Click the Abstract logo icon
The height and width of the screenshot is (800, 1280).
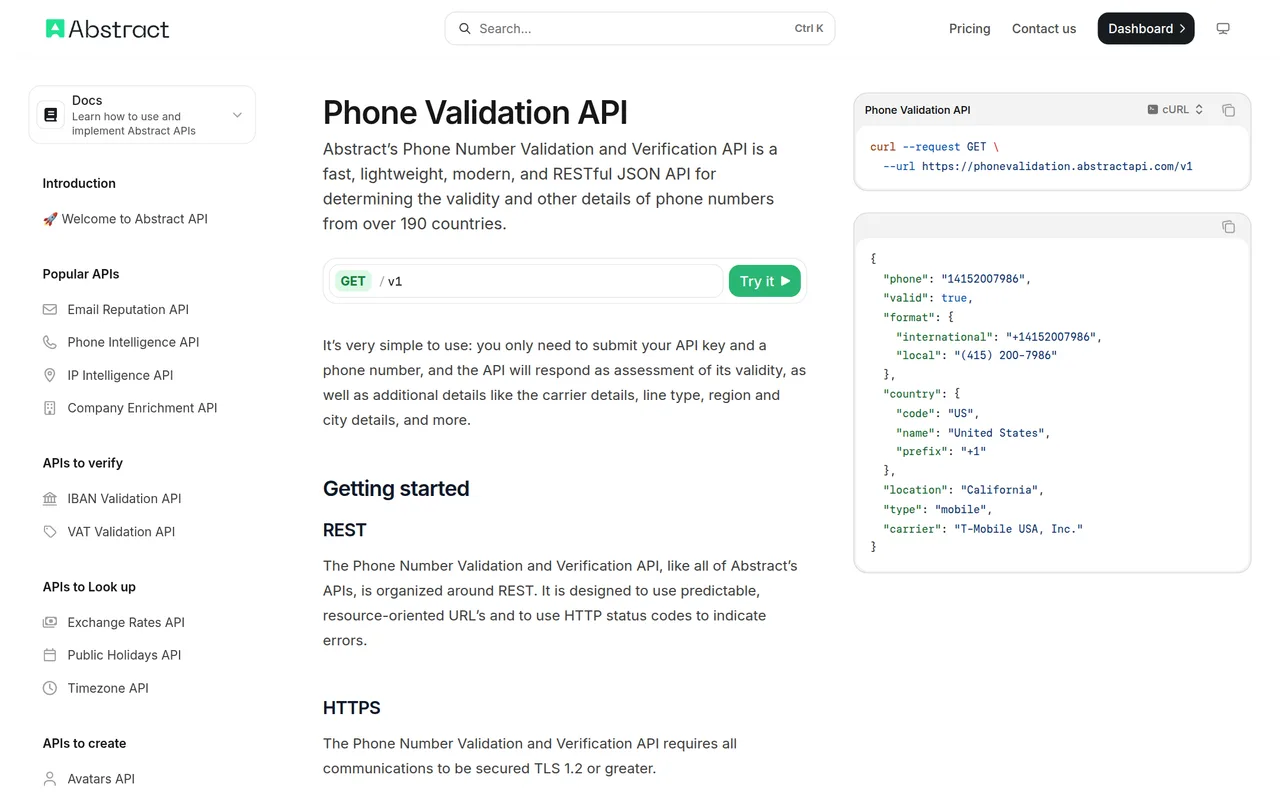[x=55, y=29]
